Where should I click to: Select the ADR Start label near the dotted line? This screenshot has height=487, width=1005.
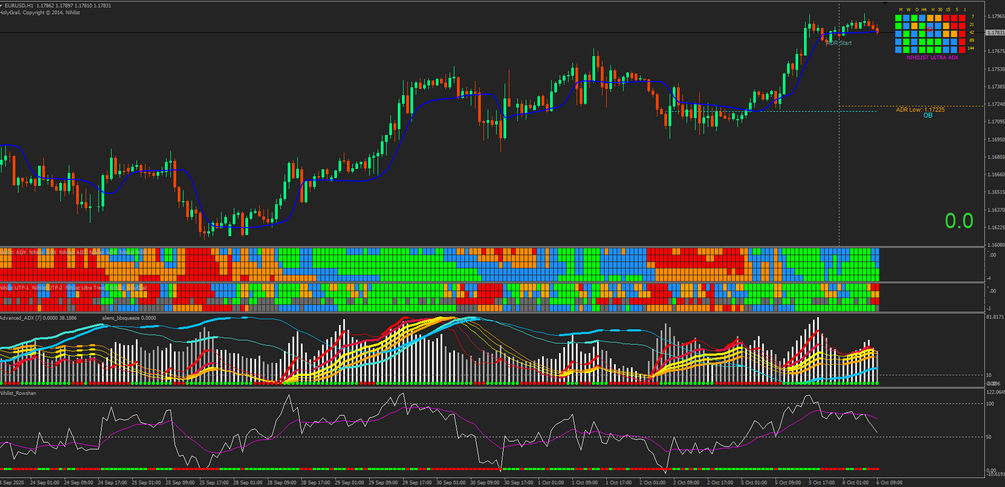tap(838, 43)
